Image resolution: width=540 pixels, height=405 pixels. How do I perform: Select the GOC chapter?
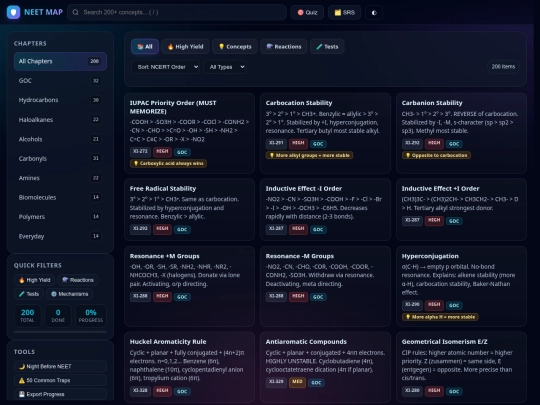[x=60, y=81]
